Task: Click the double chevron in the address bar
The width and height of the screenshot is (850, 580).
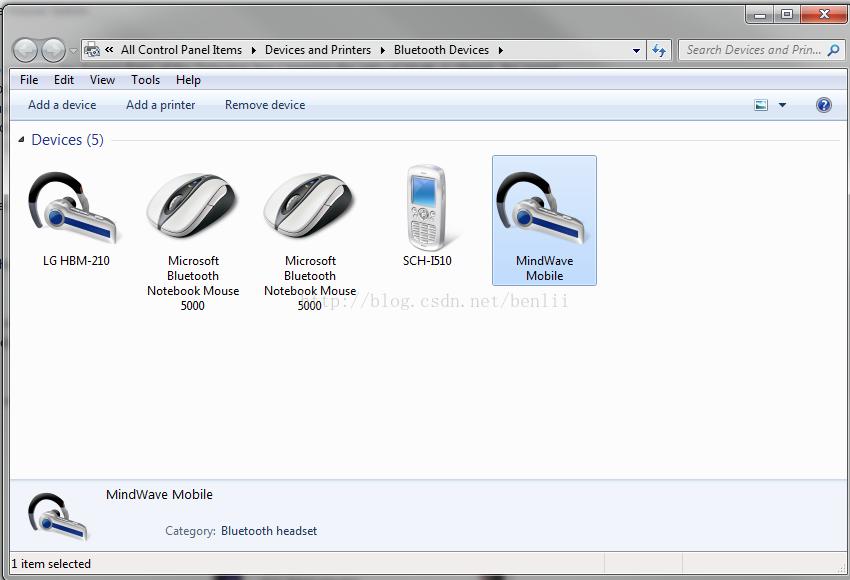Action: pyautogui.click(x=109, y=50)
